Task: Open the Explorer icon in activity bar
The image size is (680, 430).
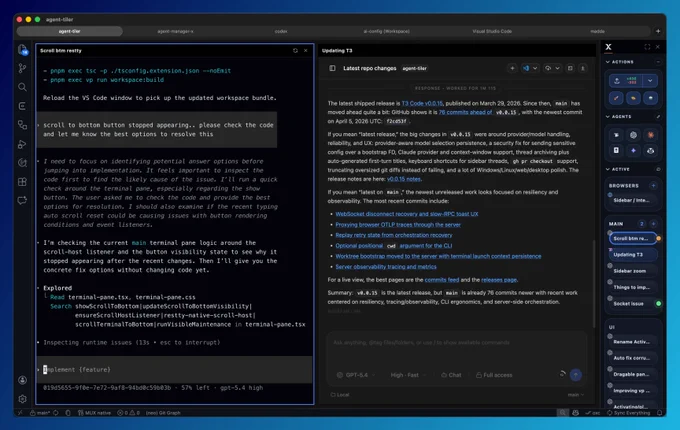Action: coord(23,50)
